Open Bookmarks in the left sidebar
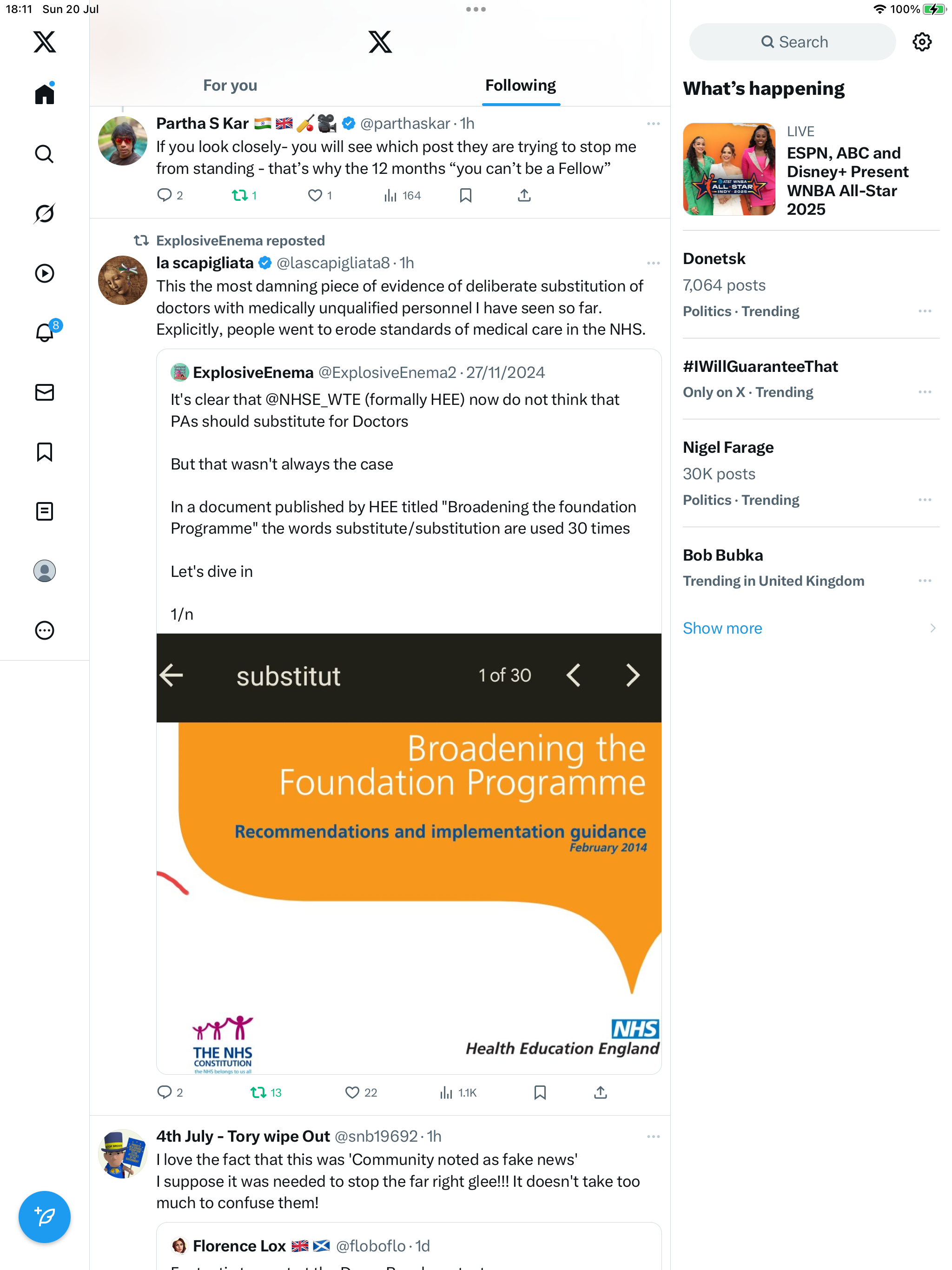 pyautogui.click(x=44, y=452)
